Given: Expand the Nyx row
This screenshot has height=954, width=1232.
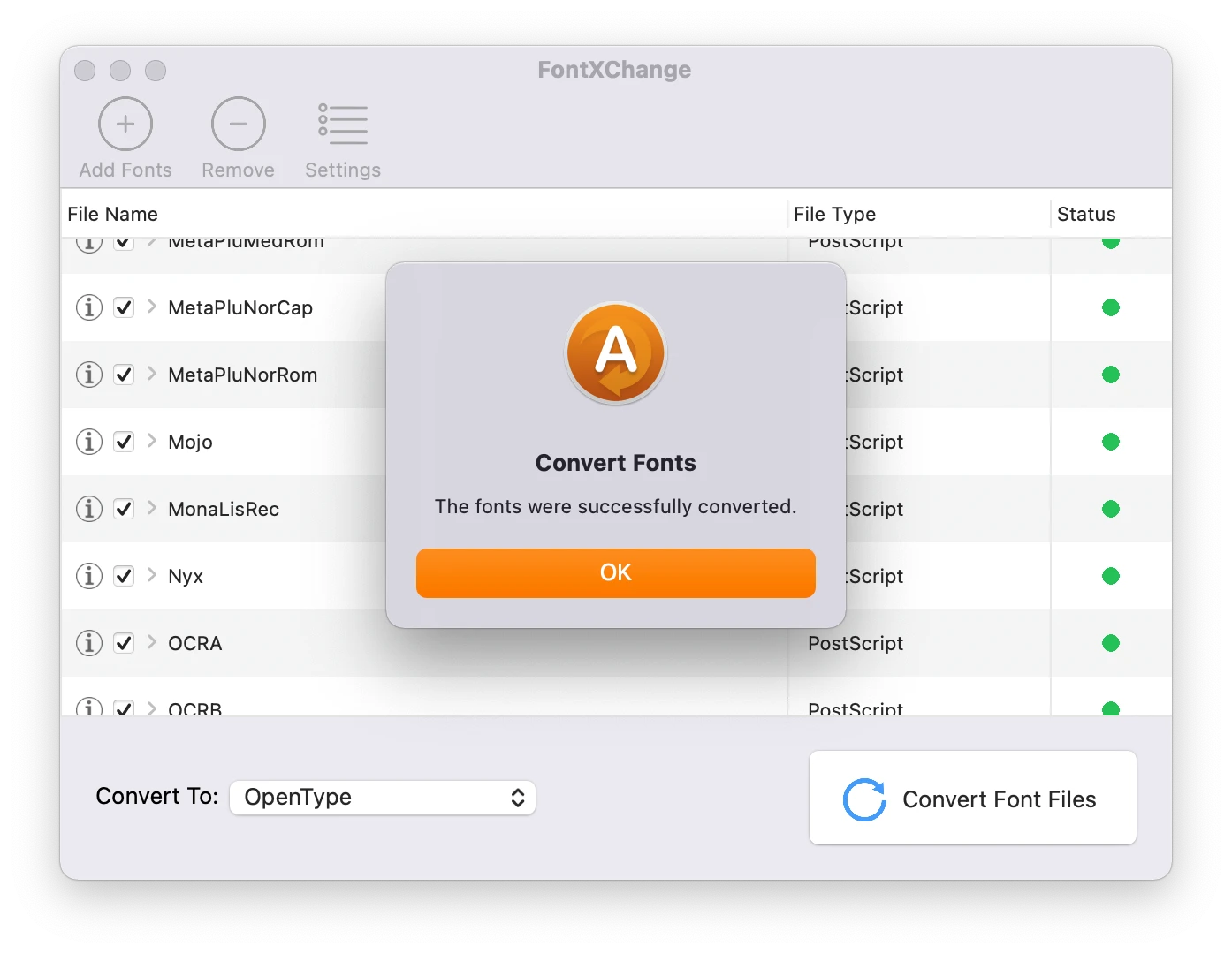Looking at the screenshot, I should click(152, 575).
